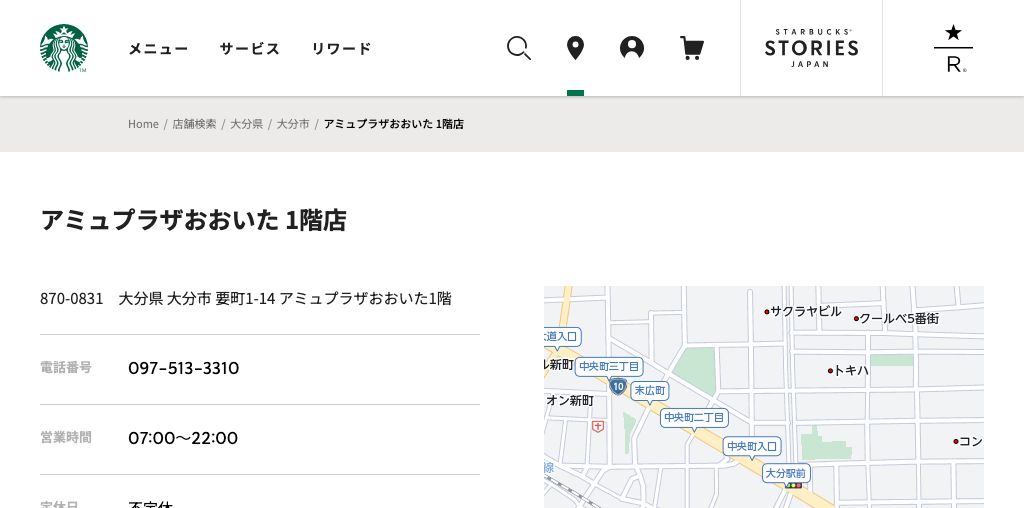Click the 電話番号 label
This screenshot has height=508, width=1024.
(x=66, y=368)
